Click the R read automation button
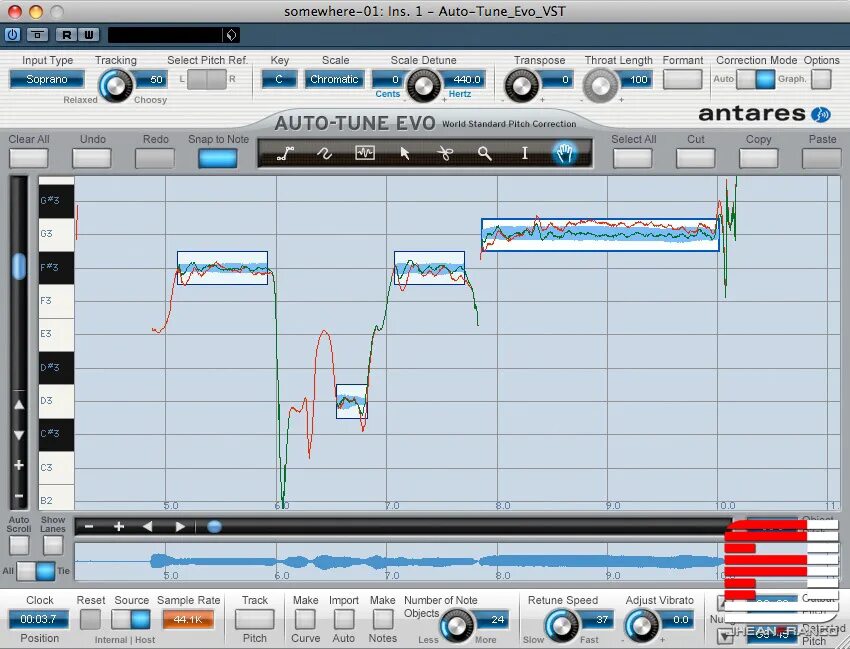 click(66, 35)
